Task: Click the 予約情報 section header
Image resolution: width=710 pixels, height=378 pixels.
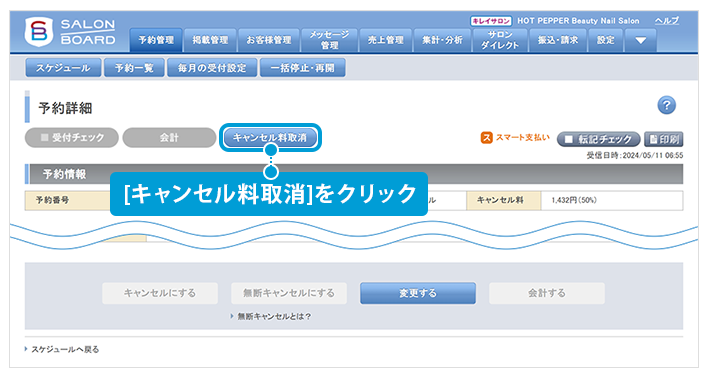Action: (x=354, y=174)
